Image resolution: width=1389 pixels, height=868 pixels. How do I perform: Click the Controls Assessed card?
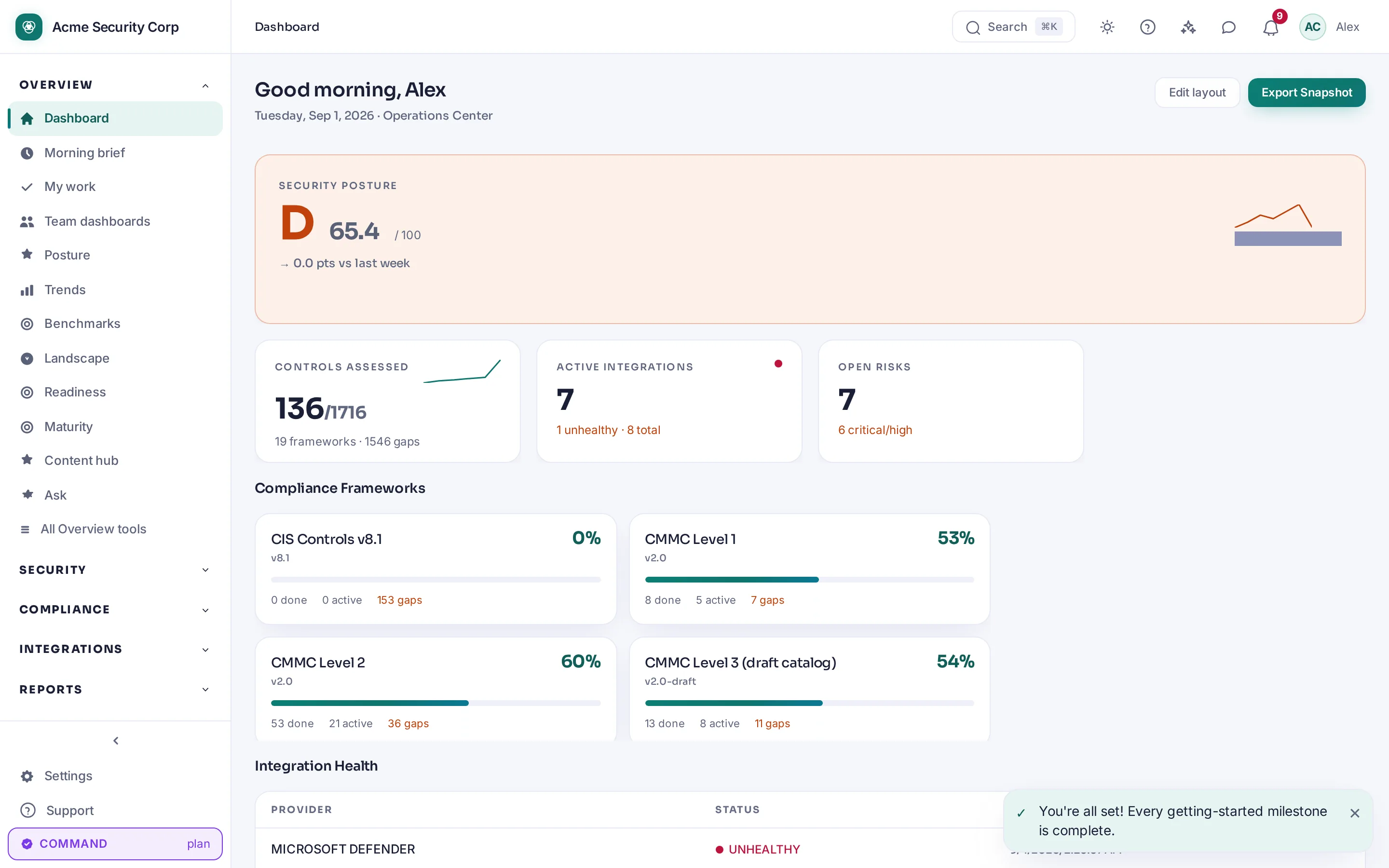coord(387,401)
